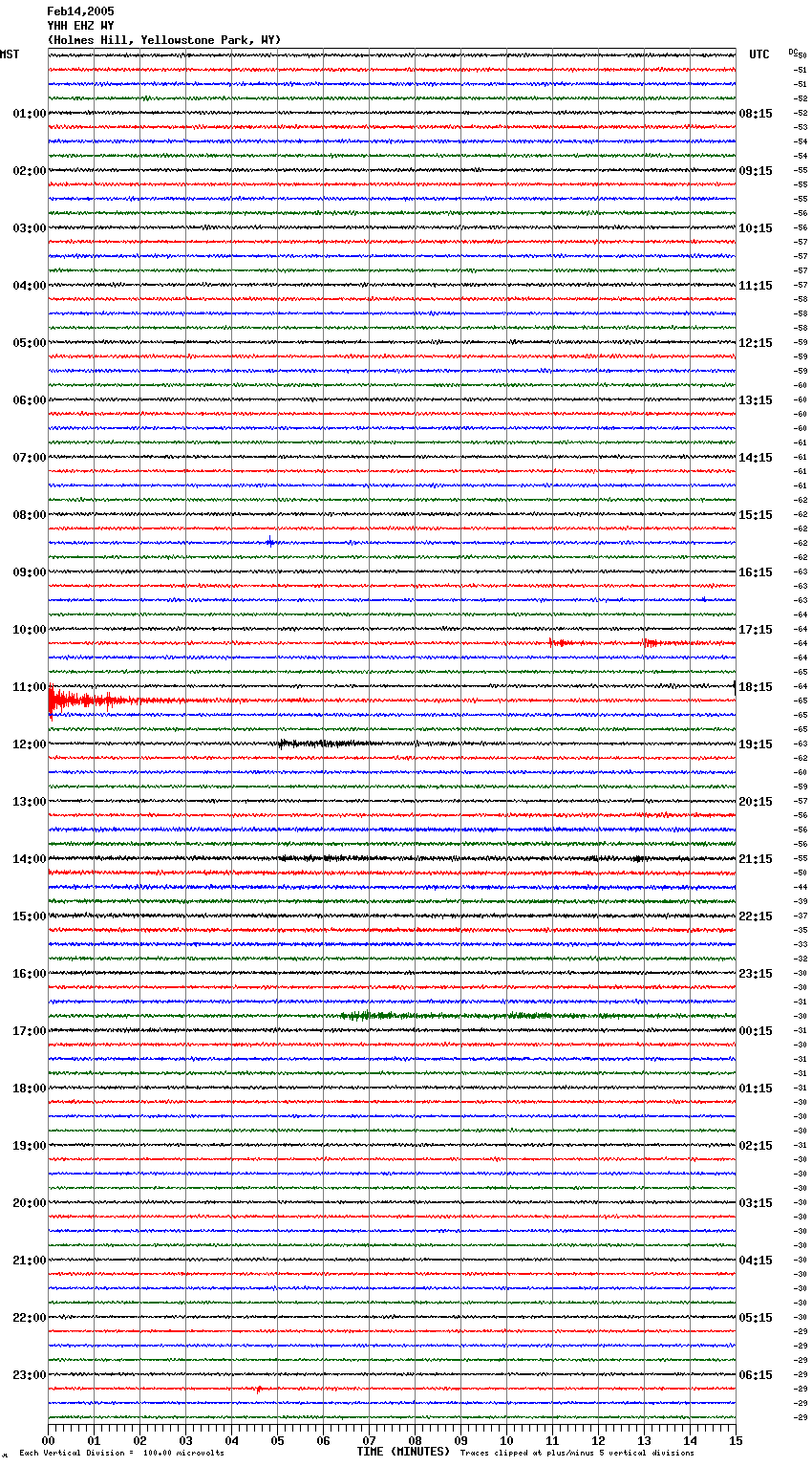Screen dimensions: 812x1466
Task: Click the 23:15 UTC row label
Action: coord(756,974)
